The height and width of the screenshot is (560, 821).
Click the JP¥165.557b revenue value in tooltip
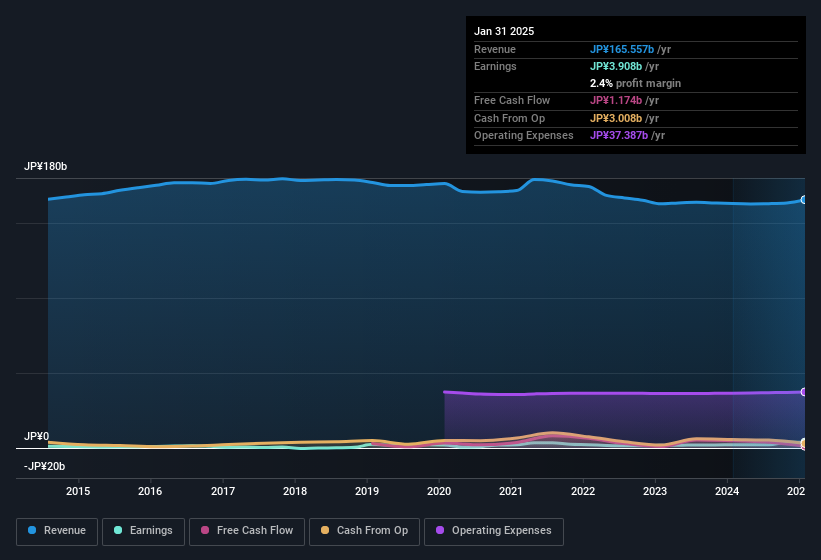(x=622, y=49)
